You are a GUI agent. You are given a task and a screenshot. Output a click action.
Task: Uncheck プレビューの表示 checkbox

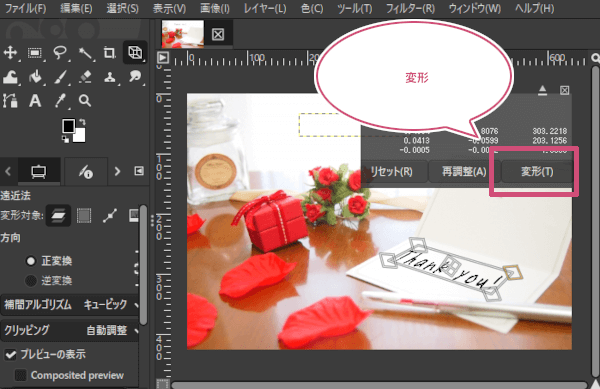click(x=10, y=355)
